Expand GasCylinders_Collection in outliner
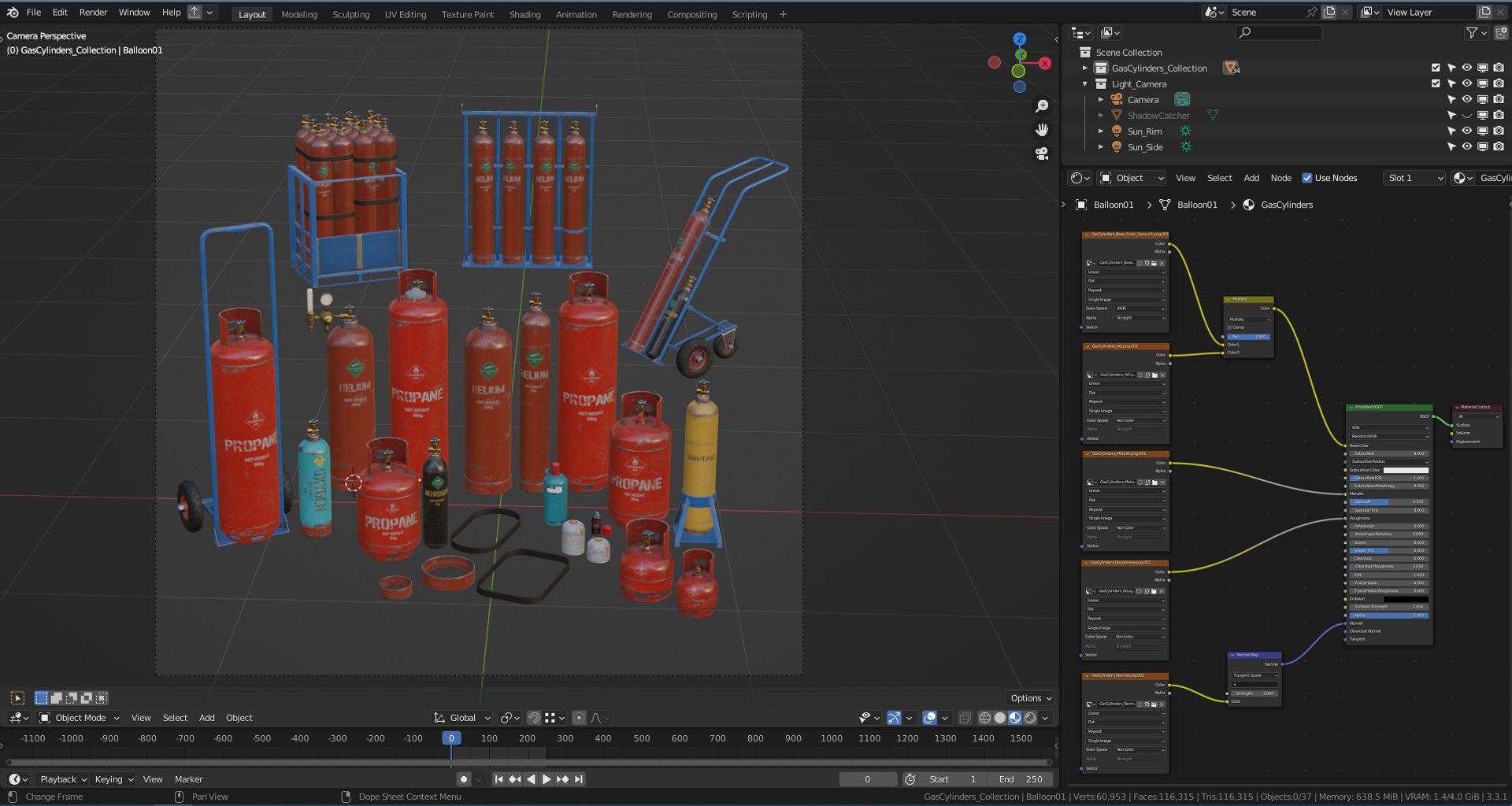The height and width of the screenshot is (806, 1512). point(1085,68)
